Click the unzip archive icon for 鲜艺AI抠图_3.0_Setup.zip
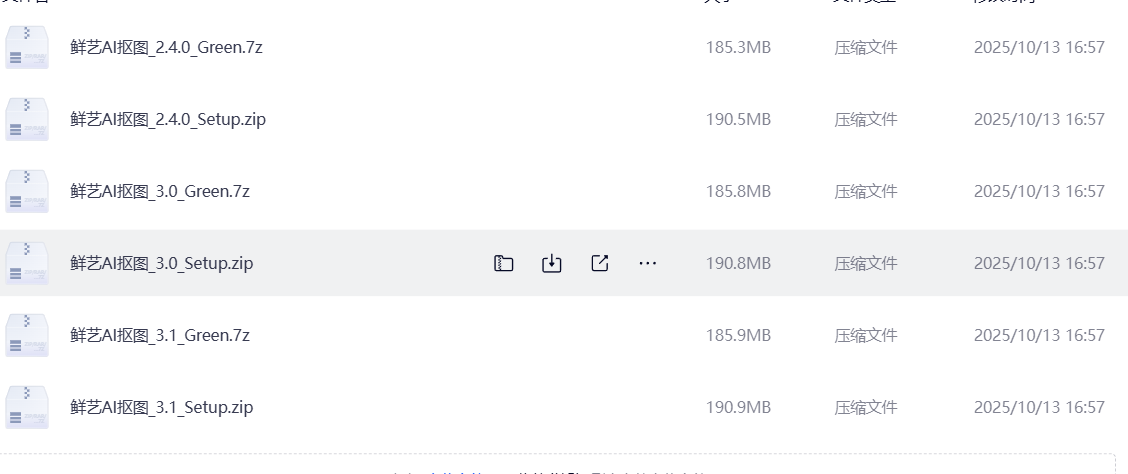This screenshot has height=474, width=1128. click(504, 263)
